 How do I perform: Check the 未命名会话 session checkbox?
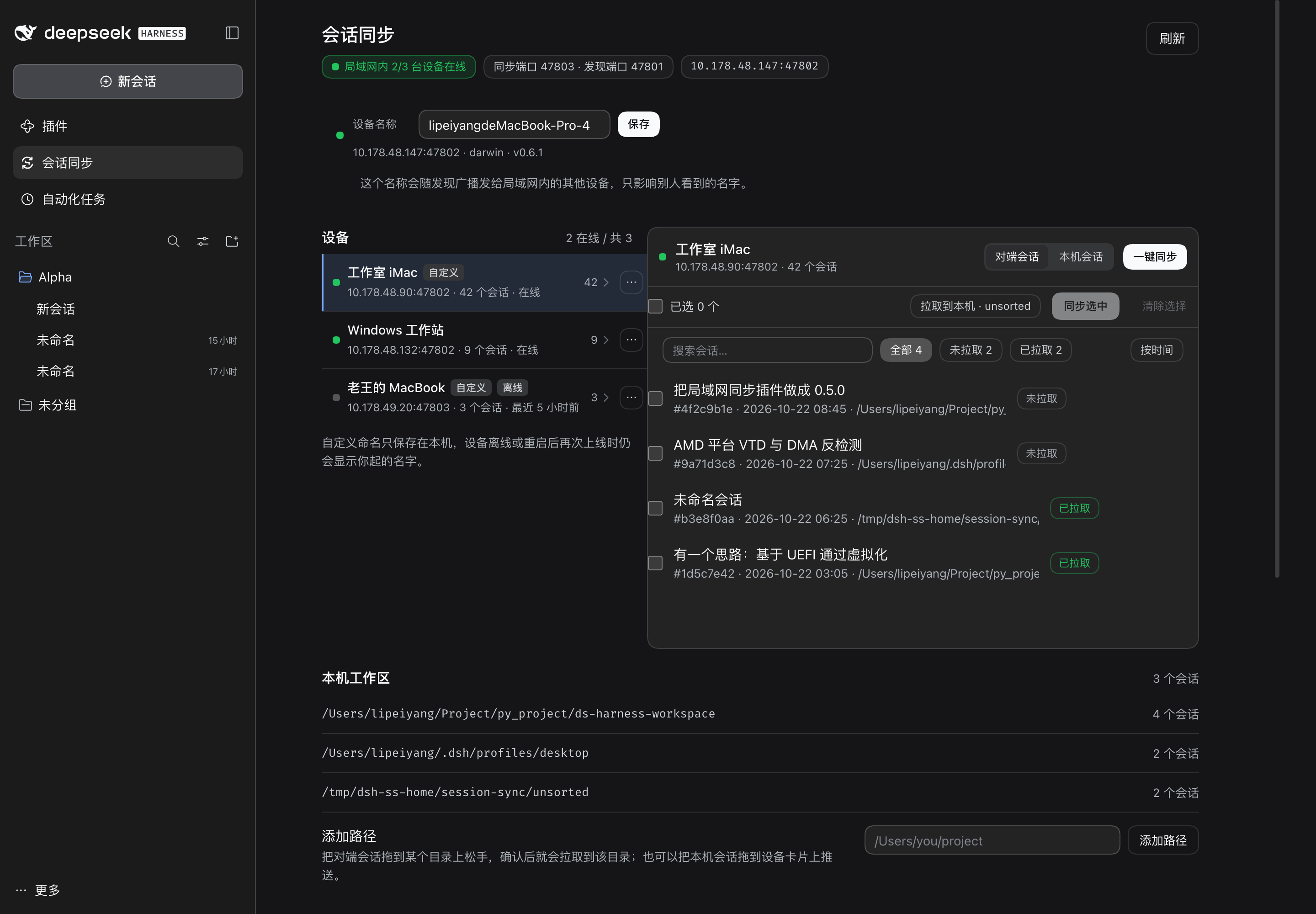pyautogui.click(x=655, y=508)
